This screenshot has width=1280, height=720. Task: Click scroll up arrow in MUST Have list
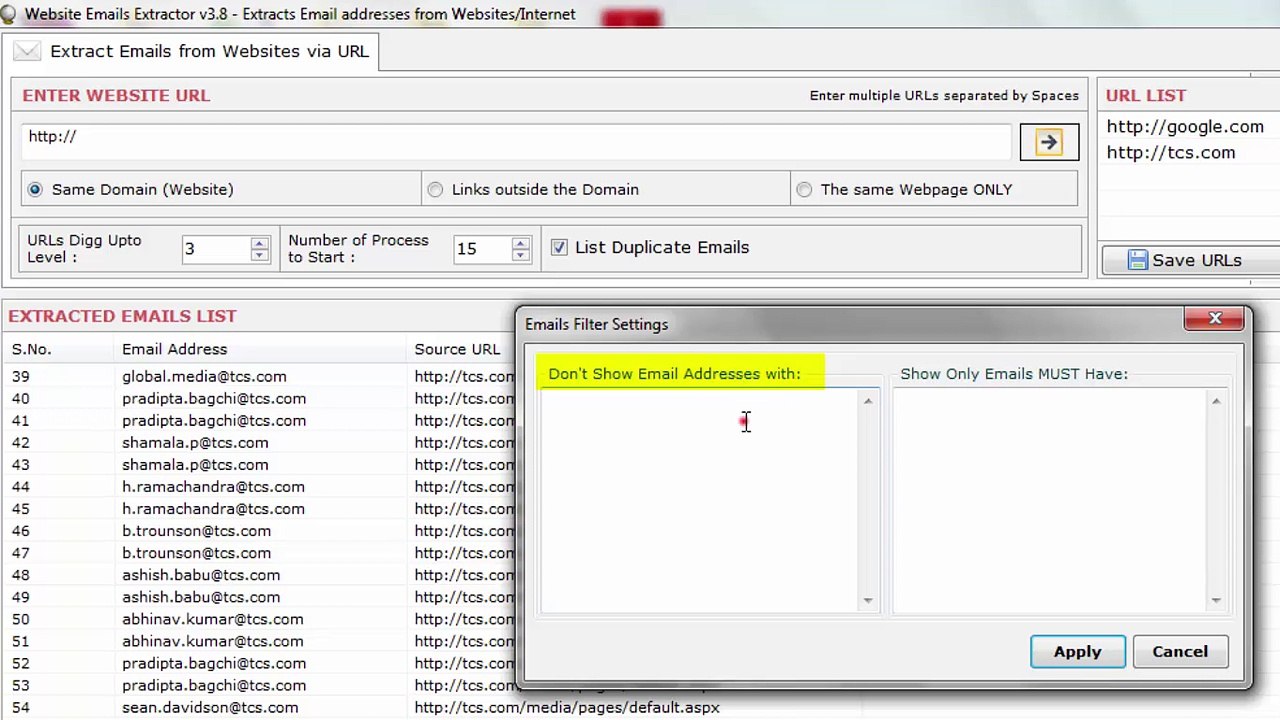1216,401
